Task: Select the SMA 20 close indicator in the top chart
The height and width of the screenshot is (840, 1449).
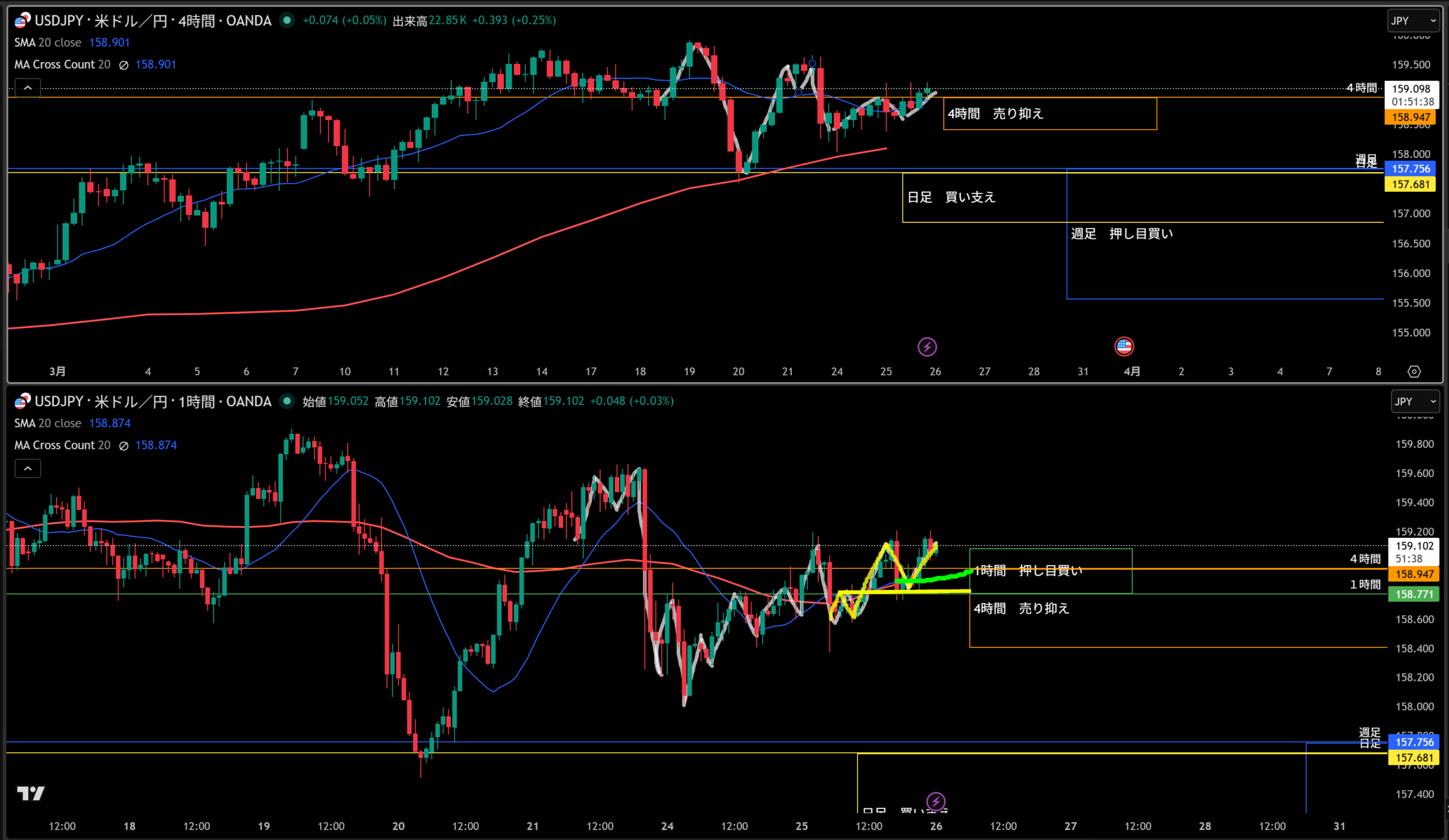Action: click(x=48, y=42)
